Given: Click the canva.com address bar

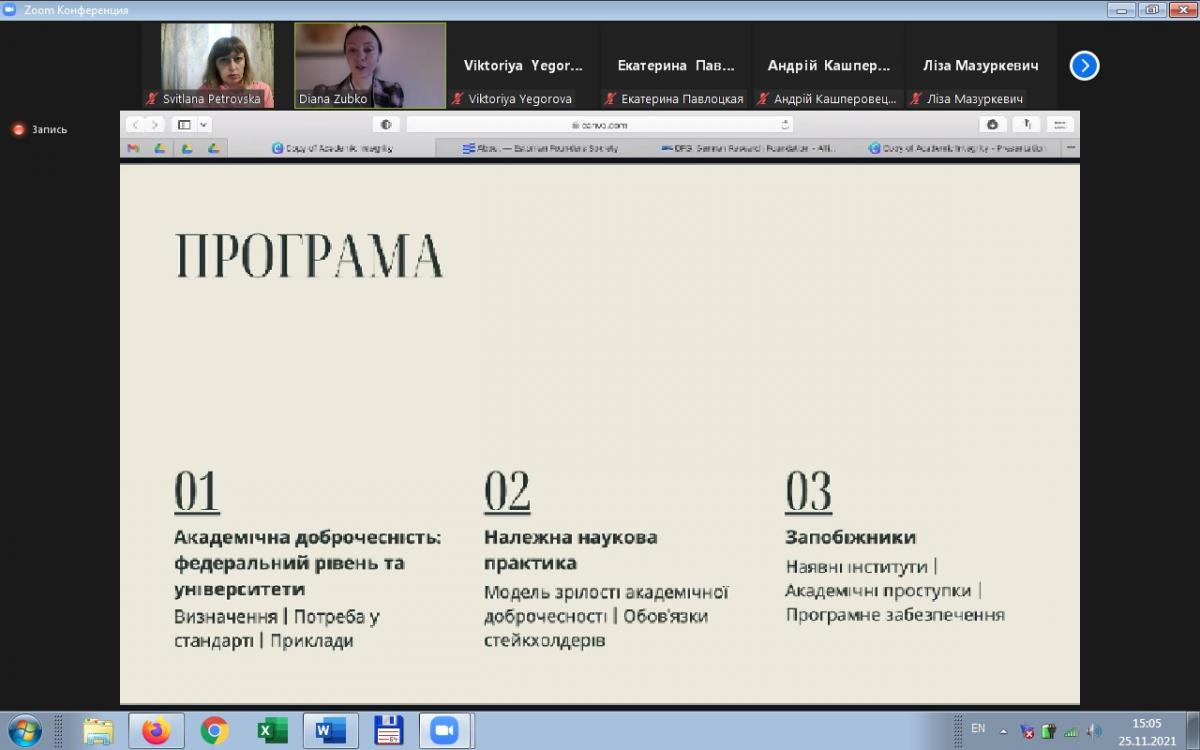Looking at the screenshot, I should 600,125.
